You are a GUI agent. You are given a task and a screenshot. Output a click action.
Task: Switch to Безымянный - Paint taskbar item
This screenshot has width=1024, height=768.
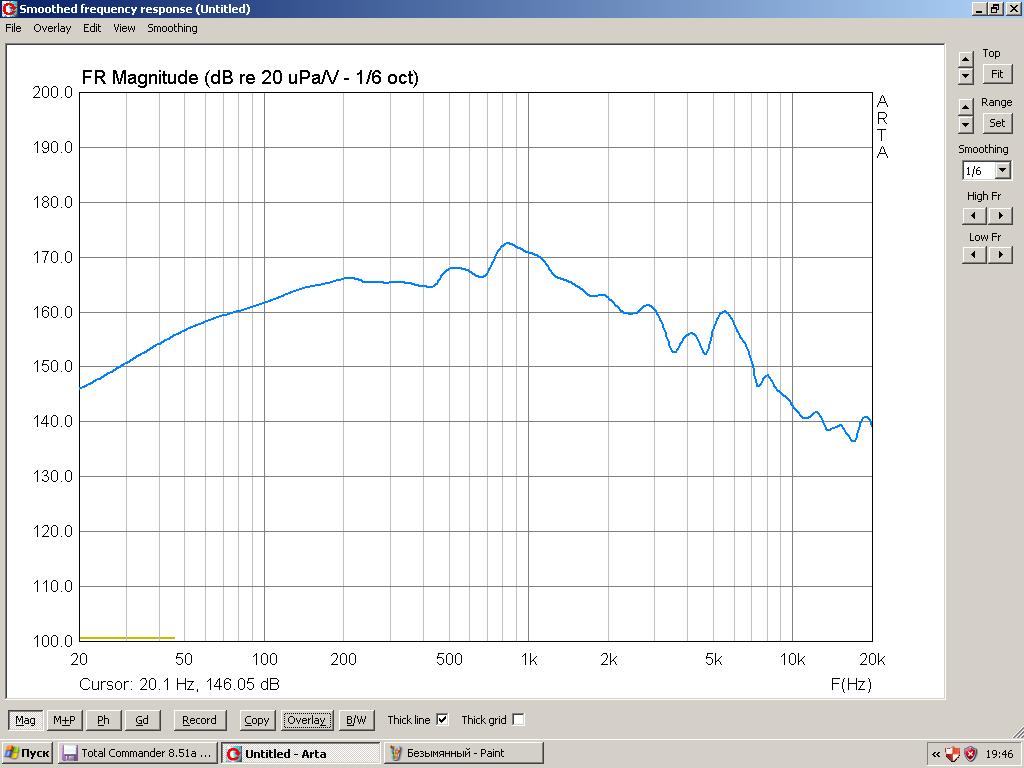click(x=464, y=753)
